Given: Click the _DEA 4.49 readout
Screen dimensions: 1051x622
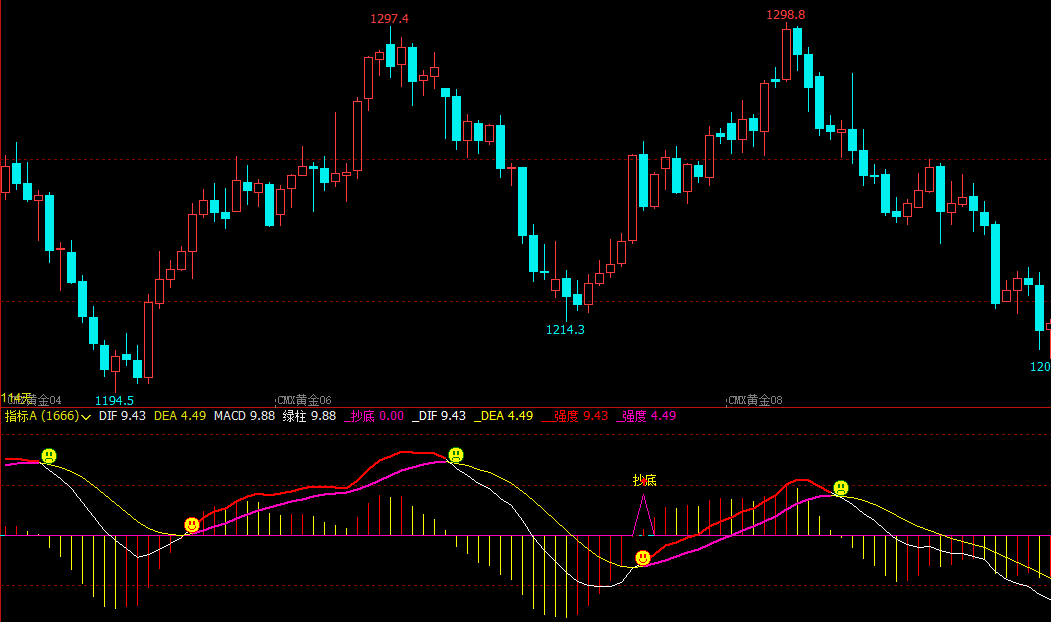Looking at the screenshot, I should click(503, 416).
